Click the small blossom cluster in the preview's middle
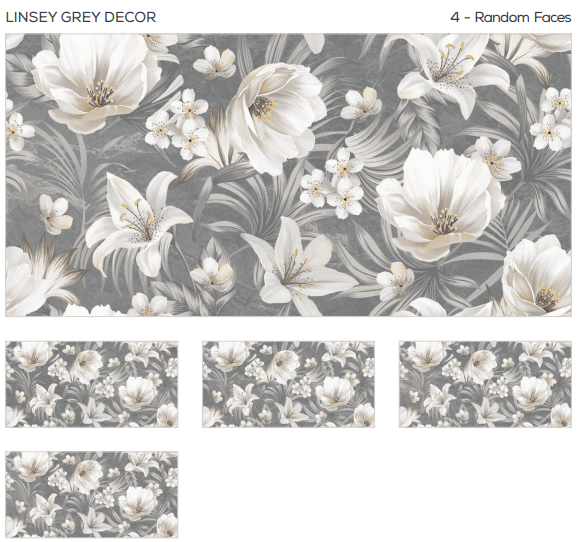Image resolution: width=581 pixels, height=542 pixels. pos(332,183)
